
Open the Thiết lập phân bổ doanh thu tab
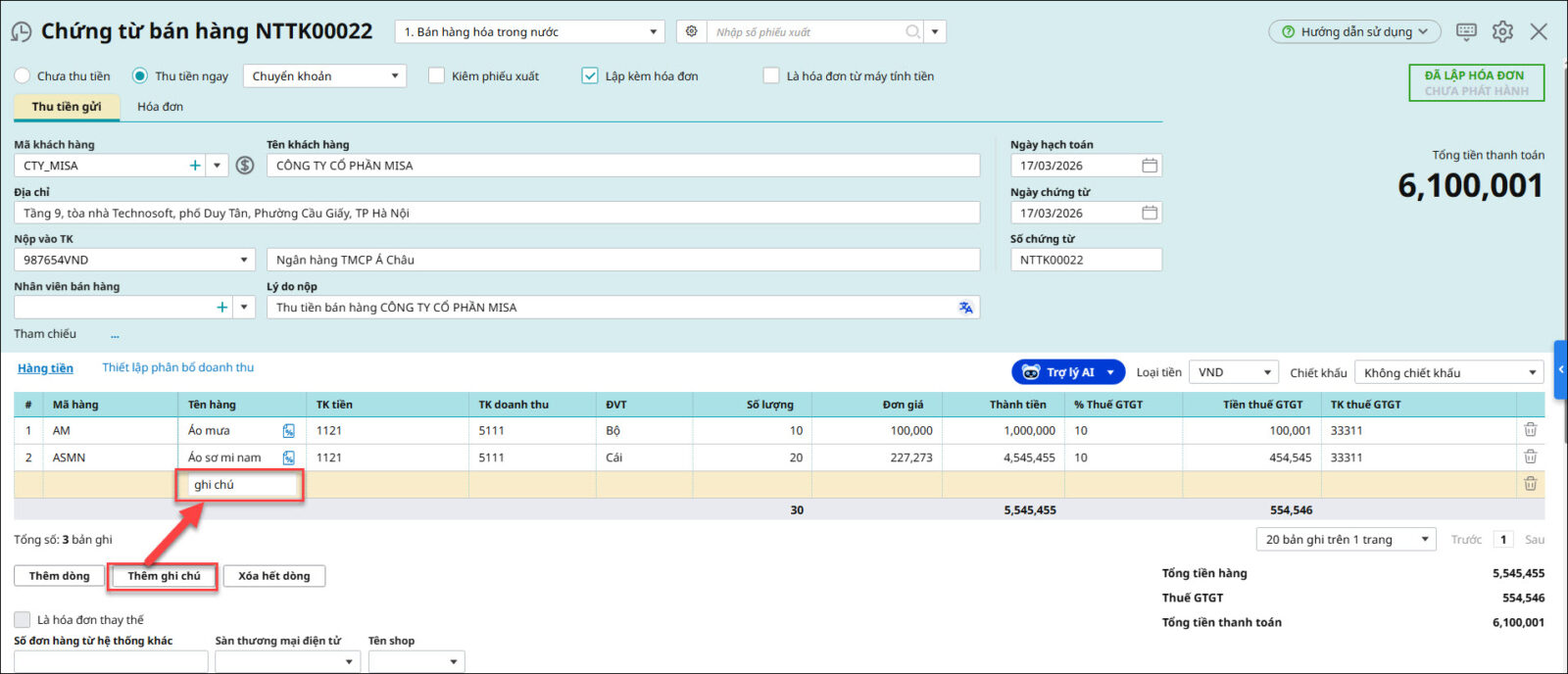coord(177,367)
